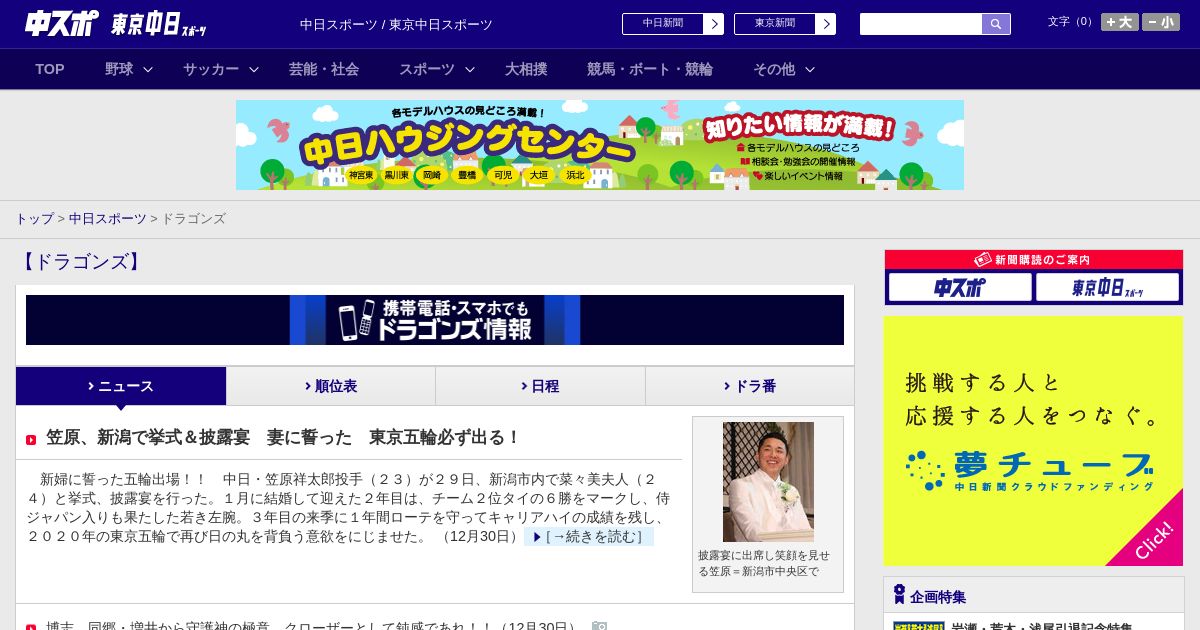Select the ニュース tab
The height and width of the screenshot is (630, 1200).
121,386
